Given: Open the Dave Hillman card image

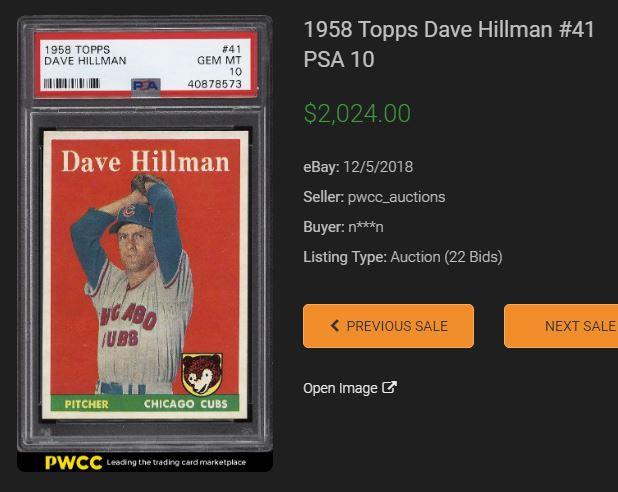Looking at the screenshot, I should click(x=145, y=275).
